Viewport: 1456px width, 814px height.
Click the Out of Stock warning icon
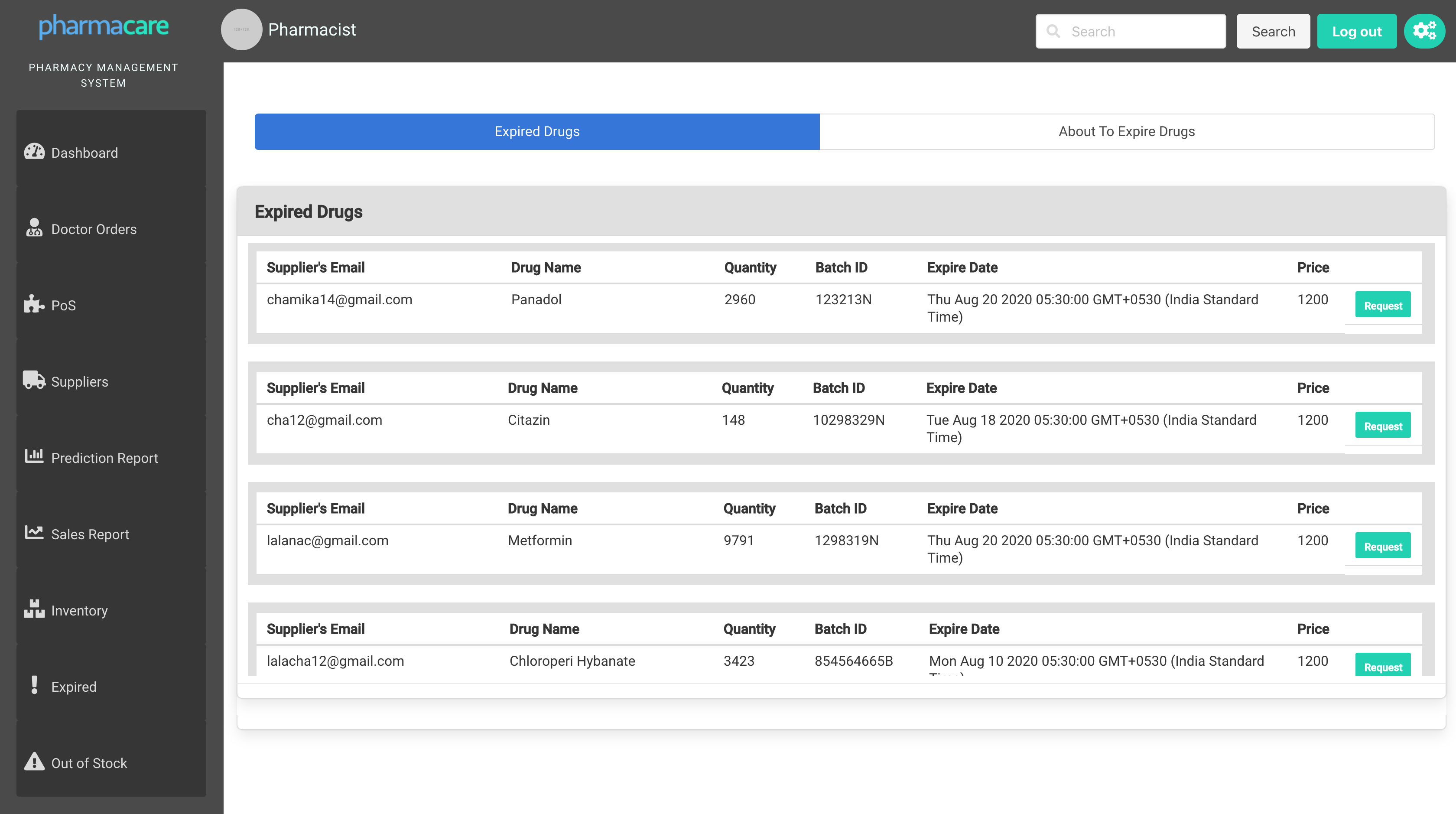(34, 762)
